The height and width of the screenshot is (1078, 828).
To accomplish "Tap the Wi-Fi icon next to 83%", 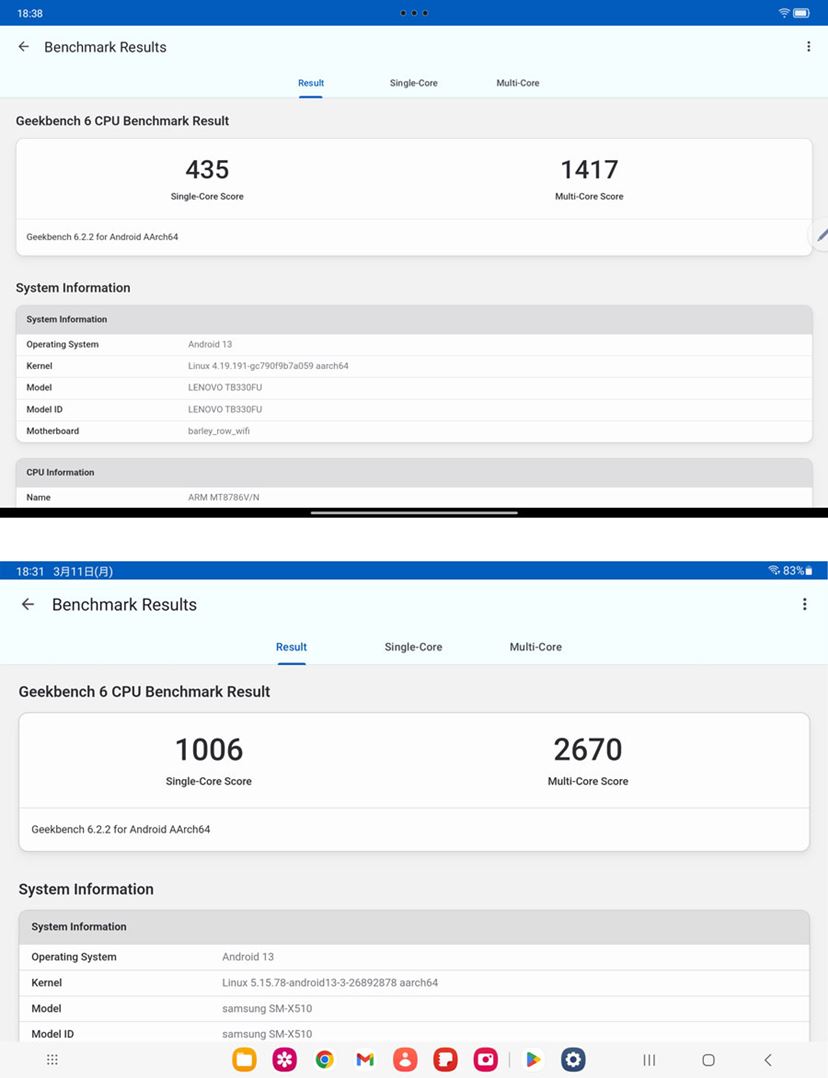I will (x=774, y=571).
